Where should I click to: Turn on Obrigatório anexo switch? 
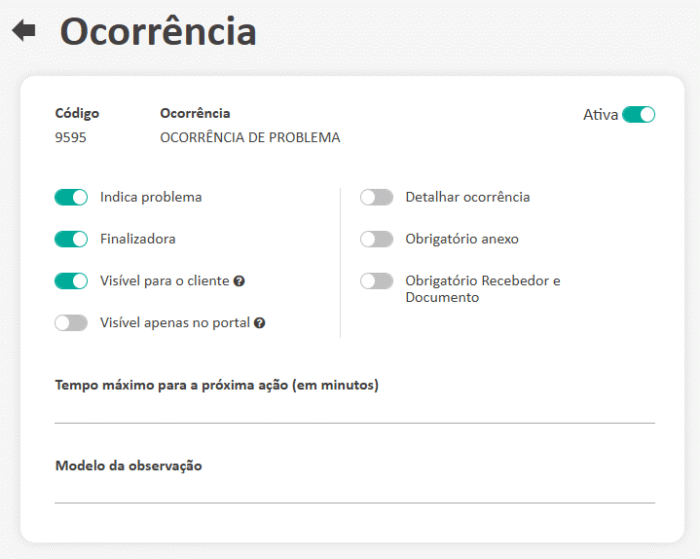tap(376, 239)
